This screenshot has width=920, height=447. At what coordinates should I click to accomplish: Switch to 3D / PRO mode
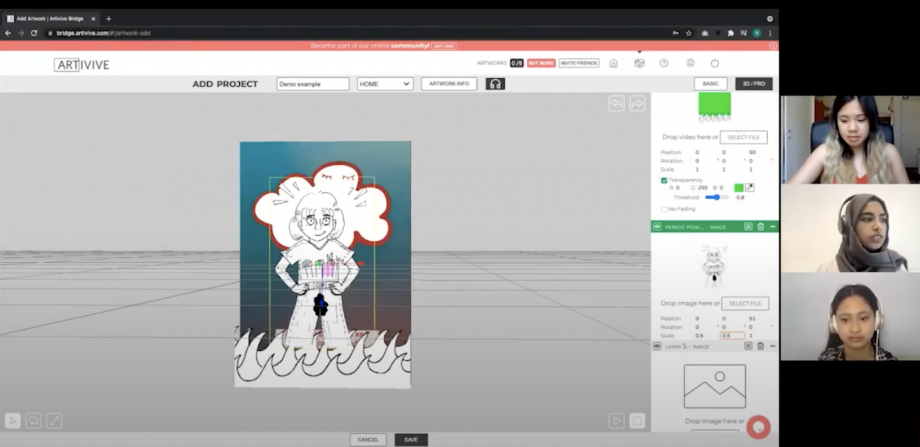pos(754,84)
